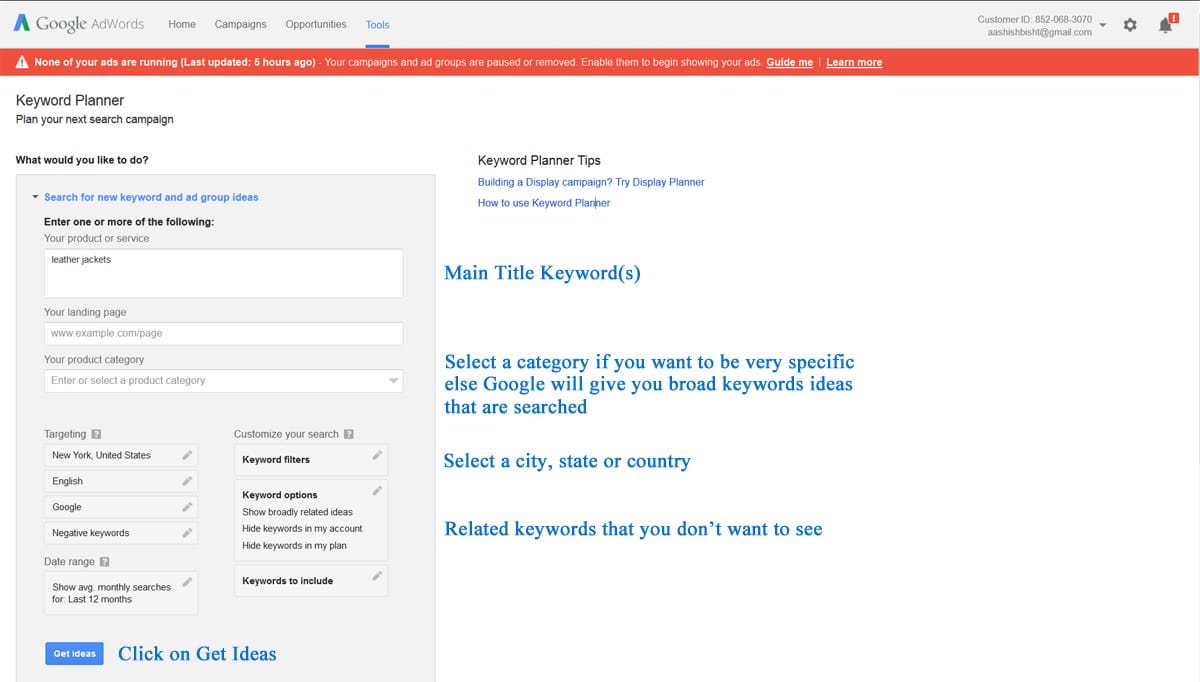This screenshot has height=682, width=1200.
Task: Edit the date range pencil icon
Action: tap(187, 582)
